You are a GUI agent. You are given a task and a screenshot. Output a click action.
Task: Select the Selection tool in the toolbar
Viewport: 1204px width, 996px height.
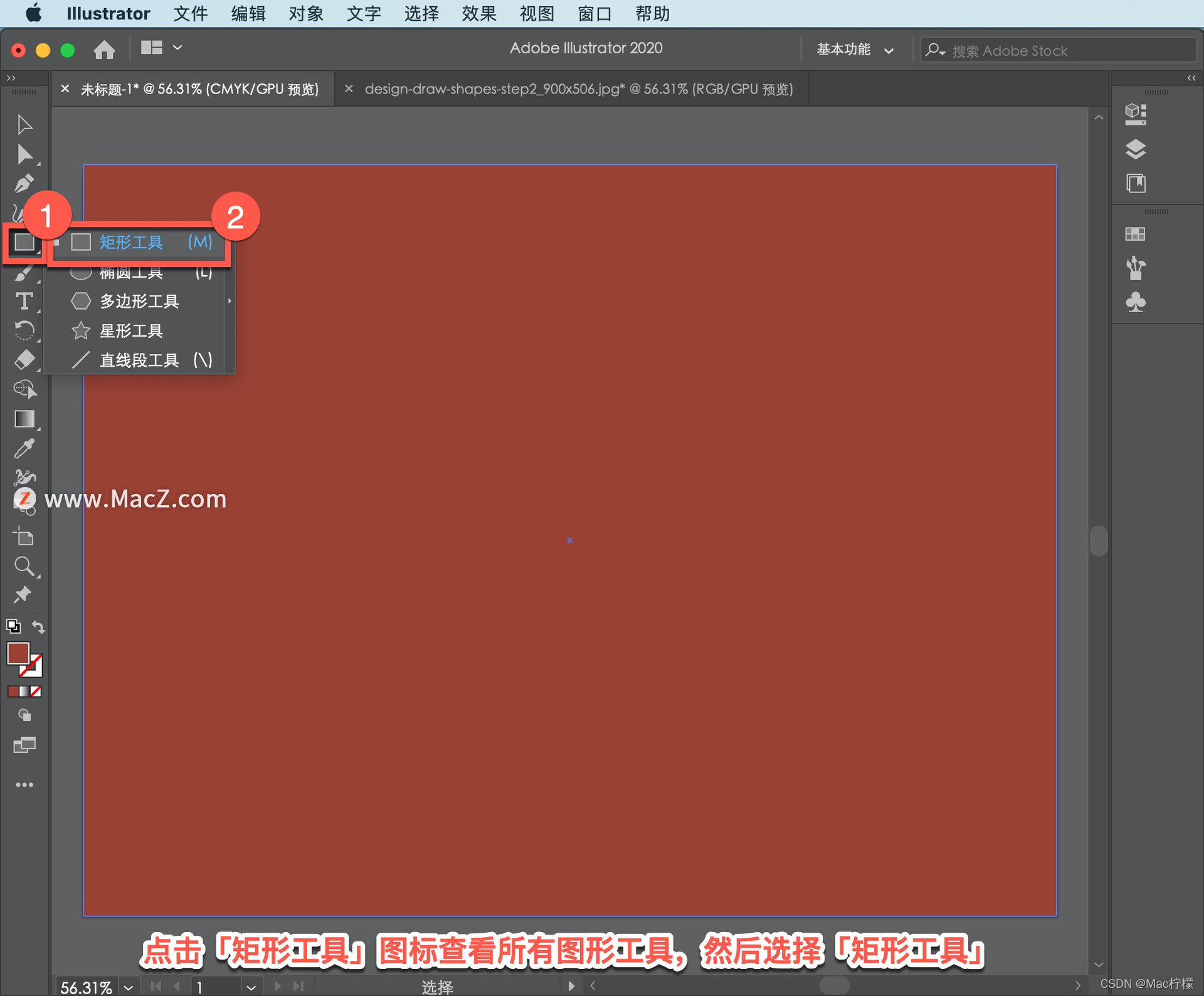(x=25, y=124)
